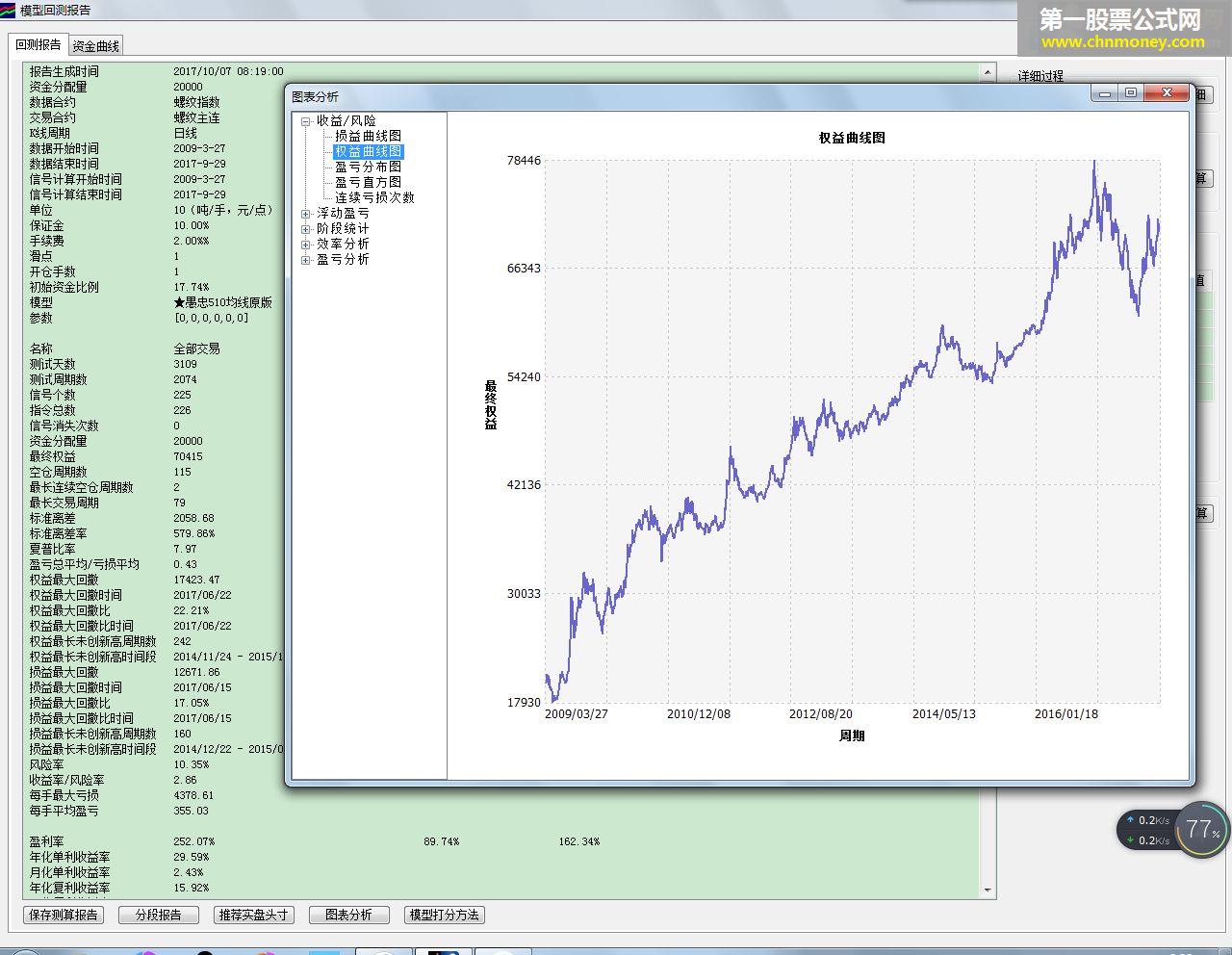Screen dimensions: 1232x955
Task: Click the 参数 value [0,0,0,0,0,0]
Action: click(211, 318)
